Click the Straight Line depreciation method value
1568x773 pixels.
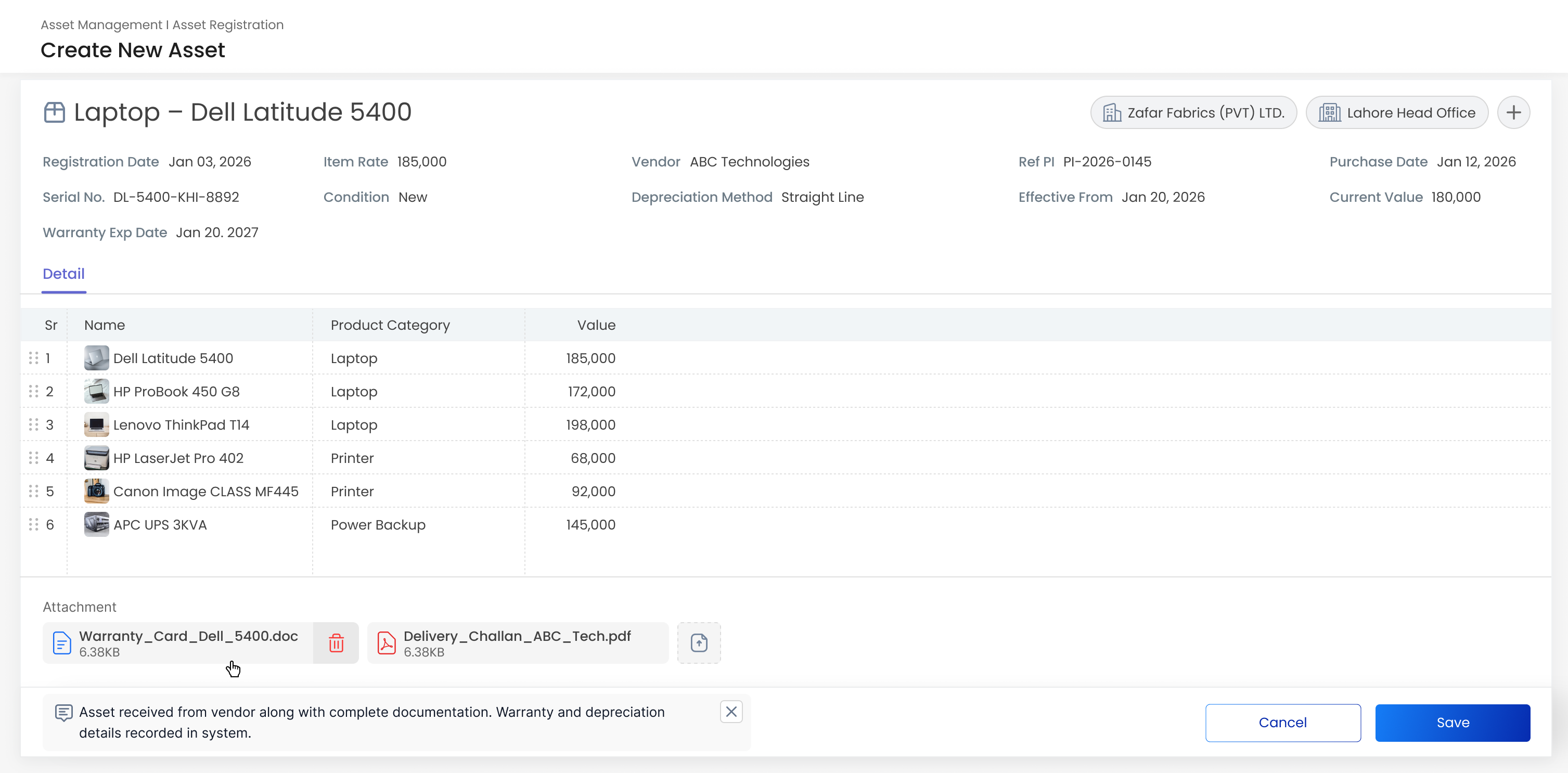[822, 197]
